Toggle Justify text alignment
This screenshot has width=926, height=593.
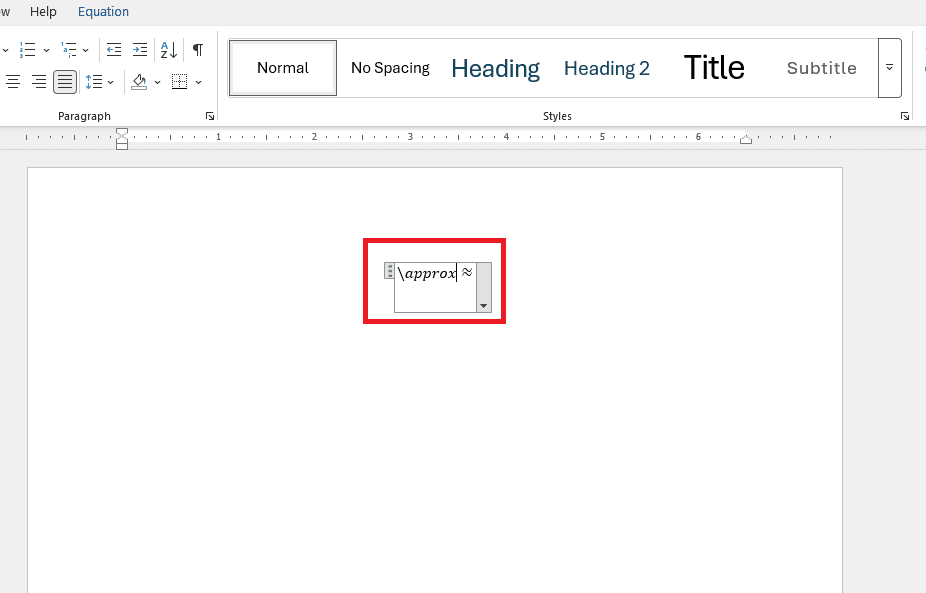[x=65, y=82]
